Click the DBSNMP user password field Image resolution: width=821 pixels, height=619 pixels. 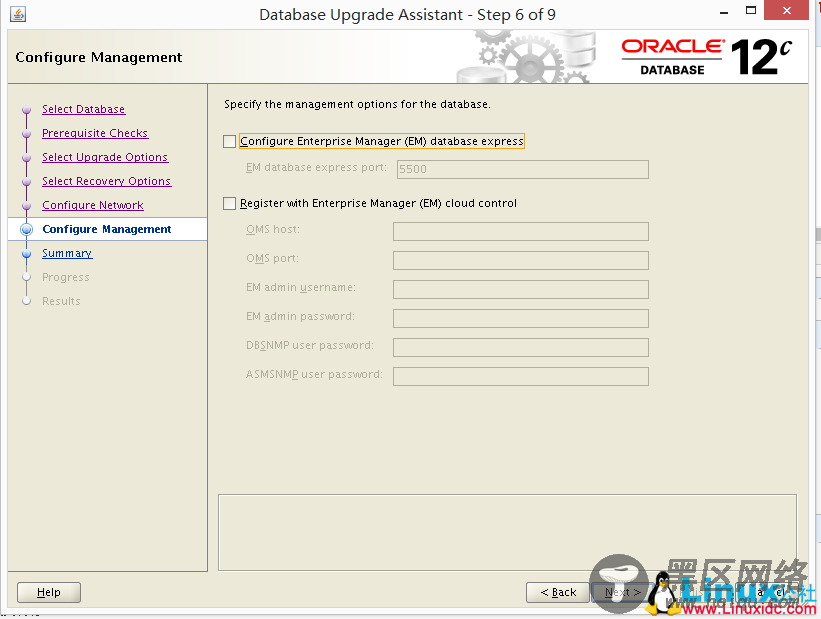point(521,347)
